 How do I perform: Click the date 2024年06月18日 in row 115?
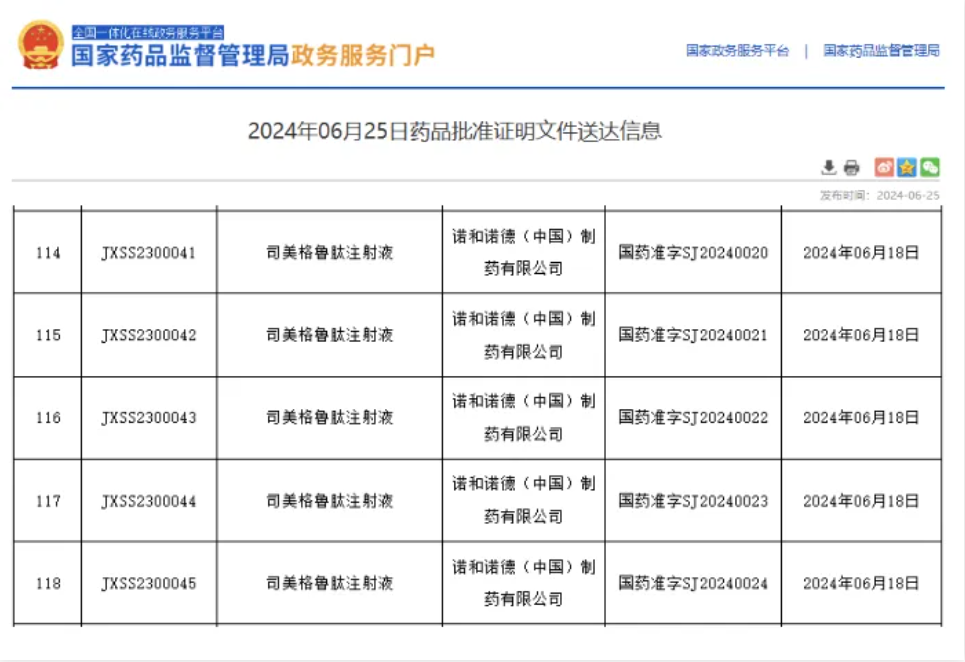(x=861, y=335)
